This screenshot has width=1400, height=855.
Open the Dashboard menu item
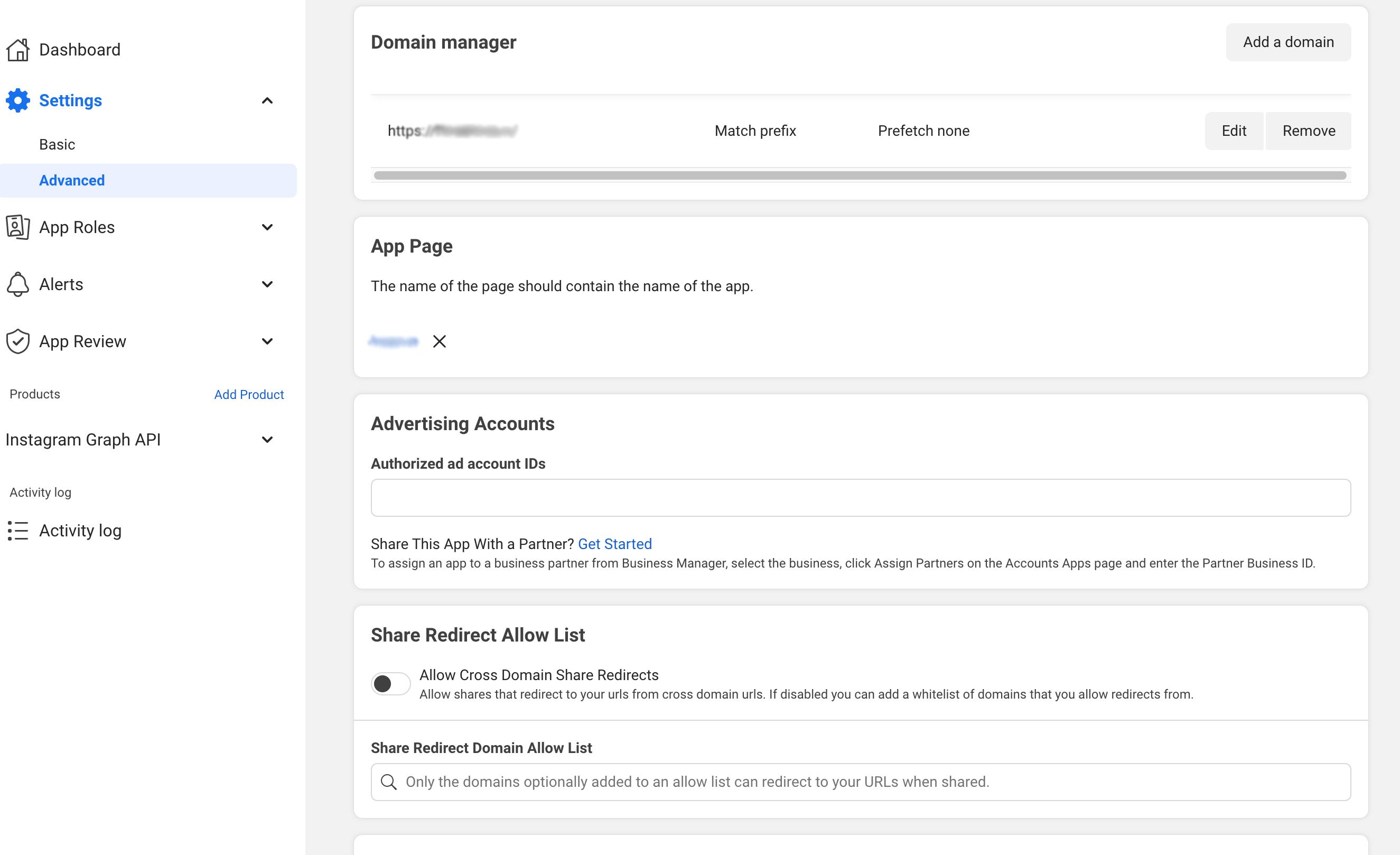pyautogui.click(x=80, y=50)
